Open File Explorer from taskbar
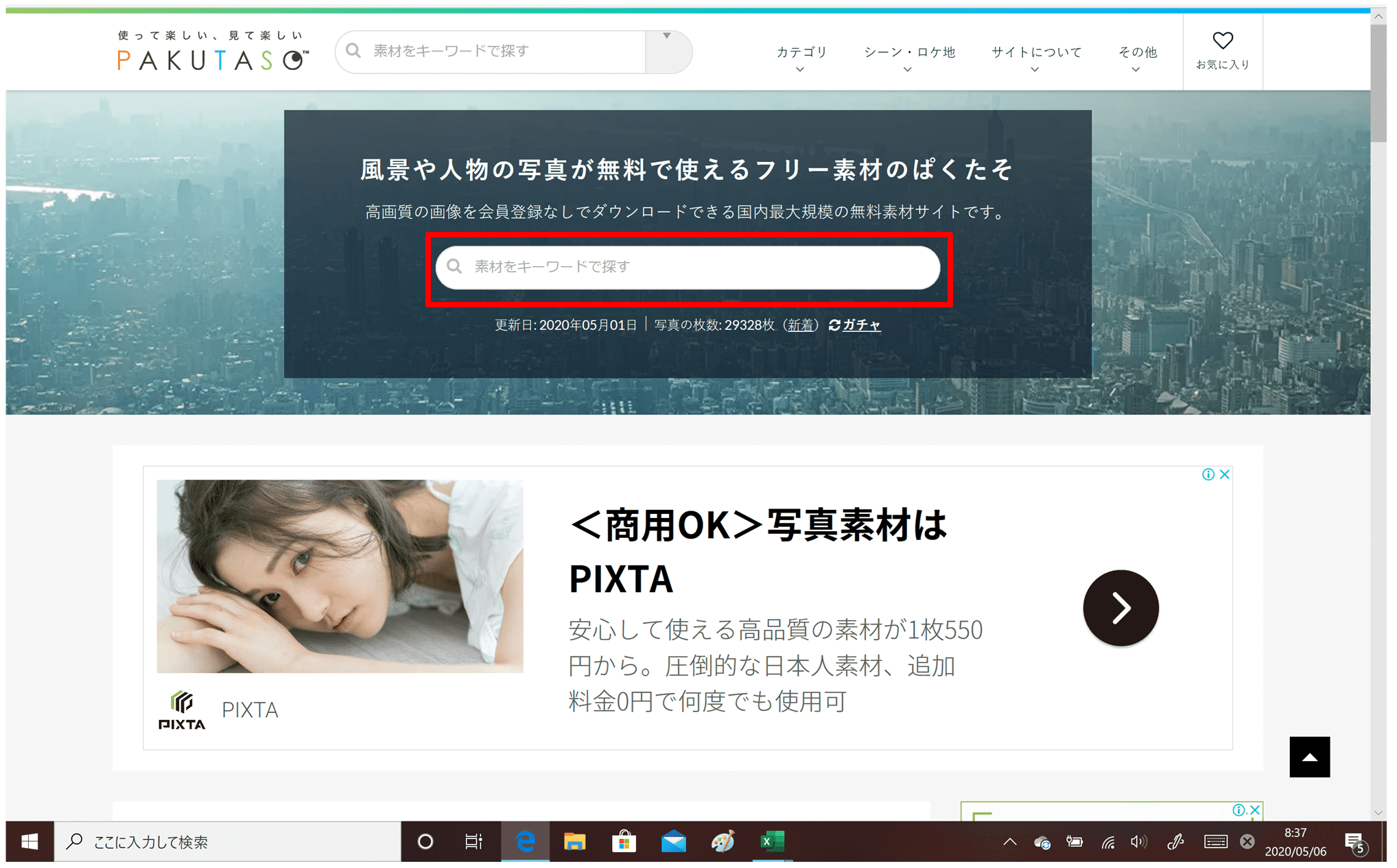The height and width of the screenshot is (868, 1397). click(x=574, y=841)
